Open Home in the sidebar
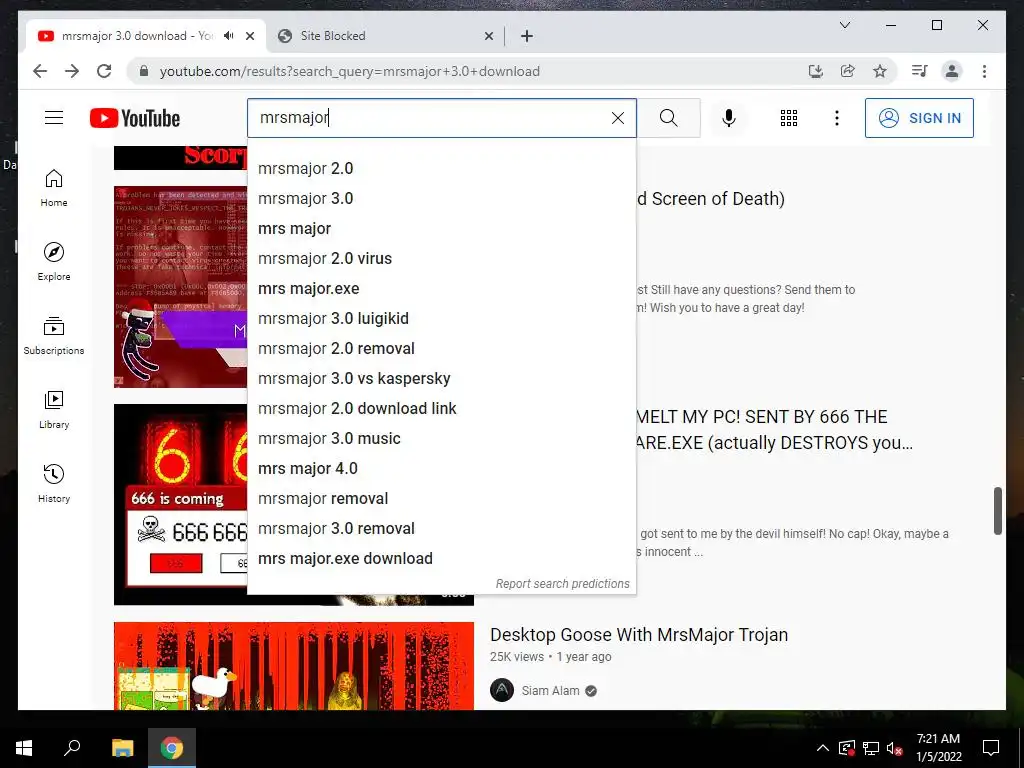Screen dimensions: 1024x768 click(x=54, y=188)
